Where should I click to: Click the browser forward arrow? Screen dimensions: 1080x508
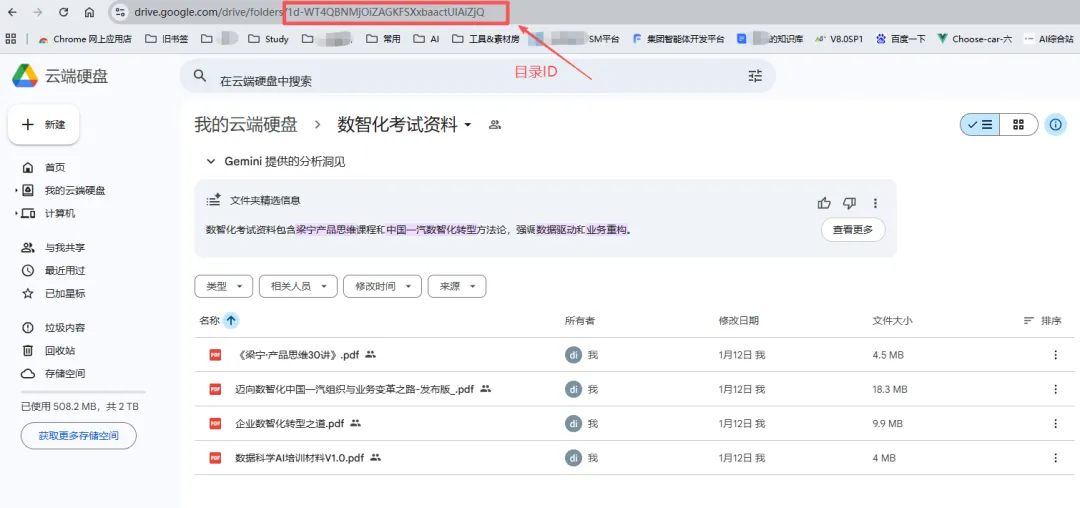coord(38,12)
